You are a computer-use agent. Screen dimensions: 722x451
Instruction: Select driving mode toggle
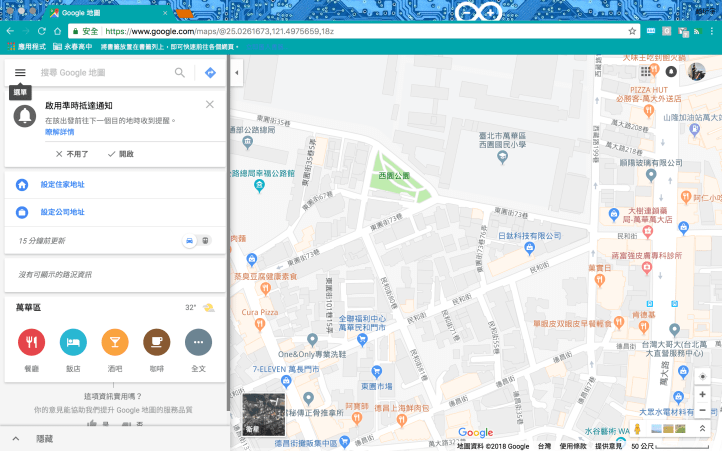pos(189,240)
